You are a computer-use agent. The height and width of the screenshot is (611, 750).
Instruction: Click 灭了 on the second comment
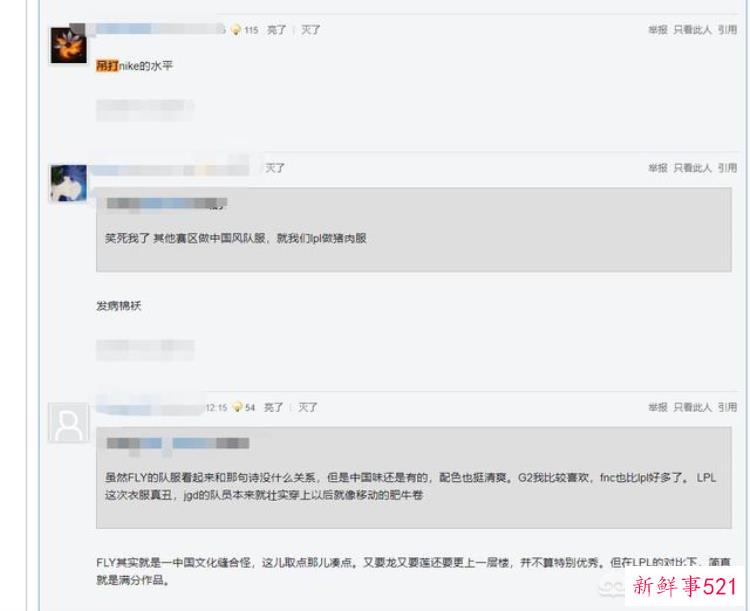(275, 168)
